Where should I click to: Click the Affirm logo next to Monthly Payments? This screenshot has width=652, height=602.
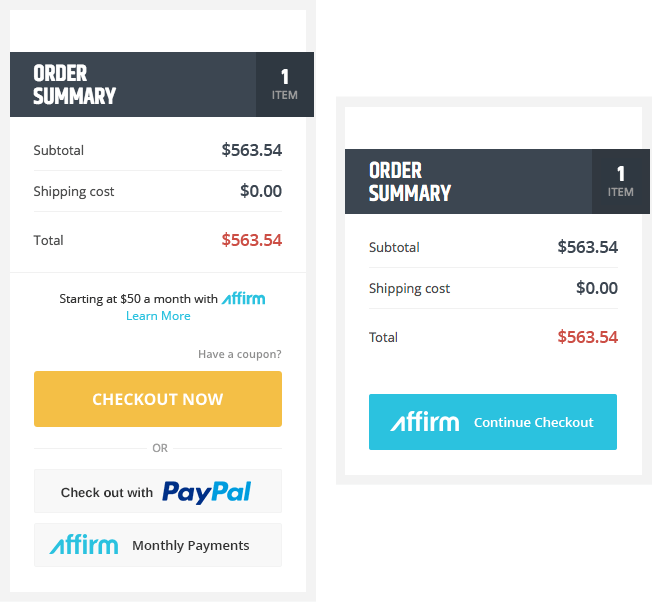84,545
